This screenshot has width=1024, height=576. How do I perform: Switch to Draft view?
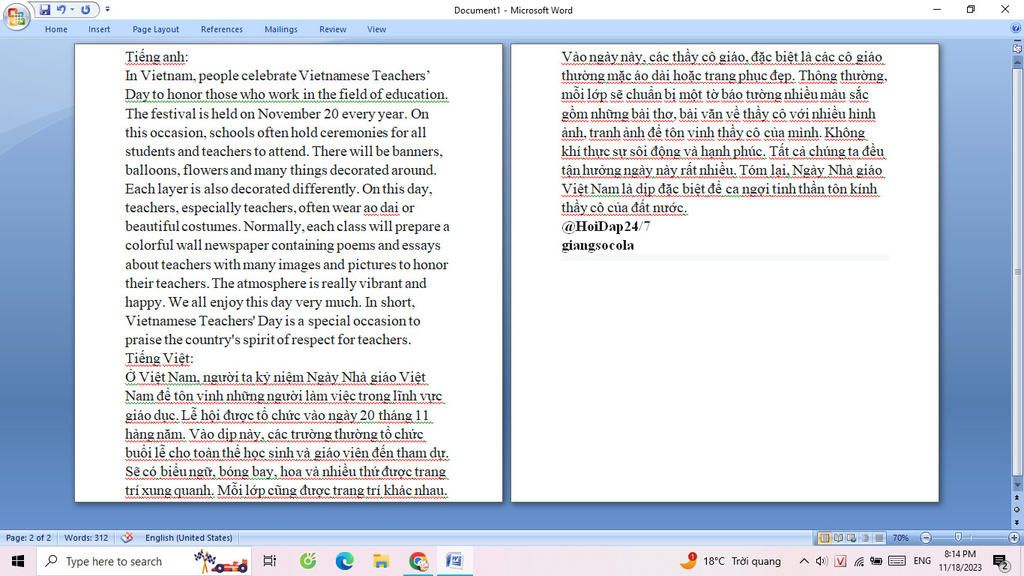(x=879, y=537)
